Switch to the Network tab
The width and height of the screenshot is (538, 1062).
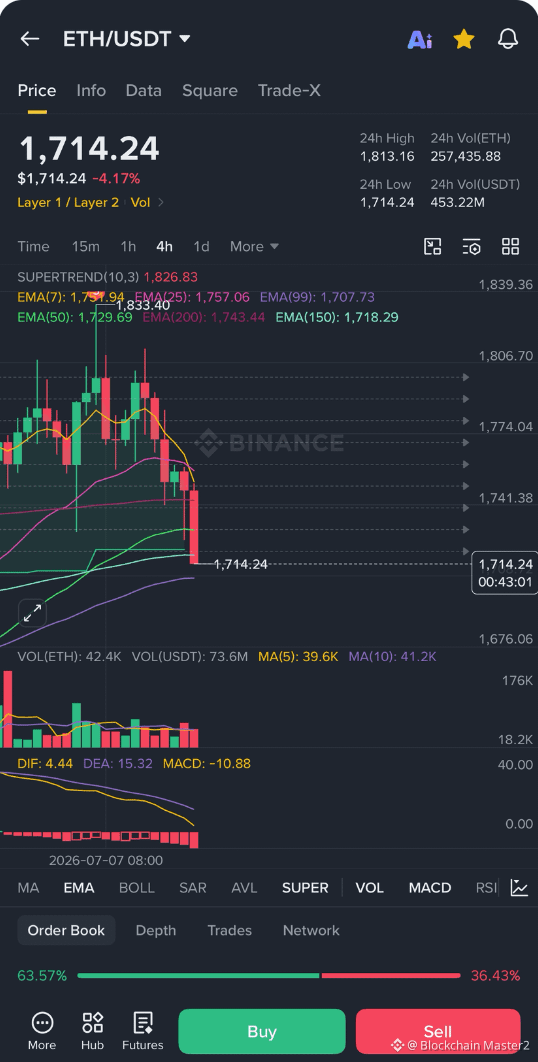coord(311,930)
